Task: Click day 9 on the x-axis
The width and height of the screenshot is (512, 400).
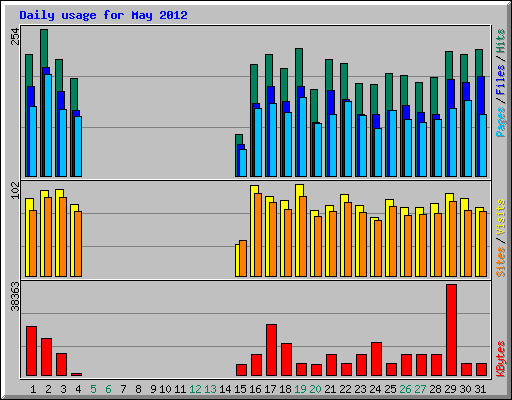Action: pos(153,389)
